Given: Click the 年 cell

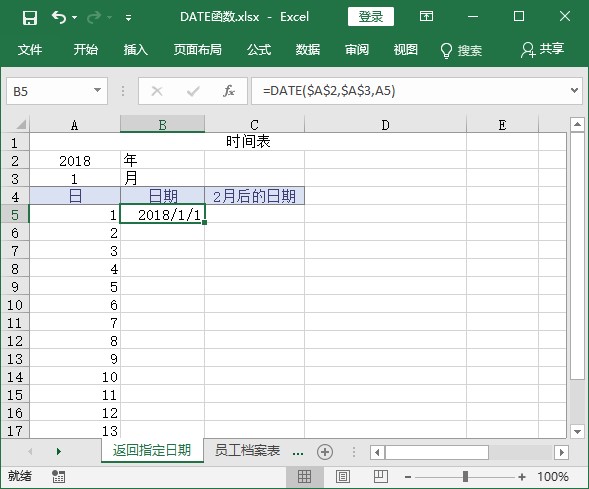Looking at the screenshot, I should point(162,160).
